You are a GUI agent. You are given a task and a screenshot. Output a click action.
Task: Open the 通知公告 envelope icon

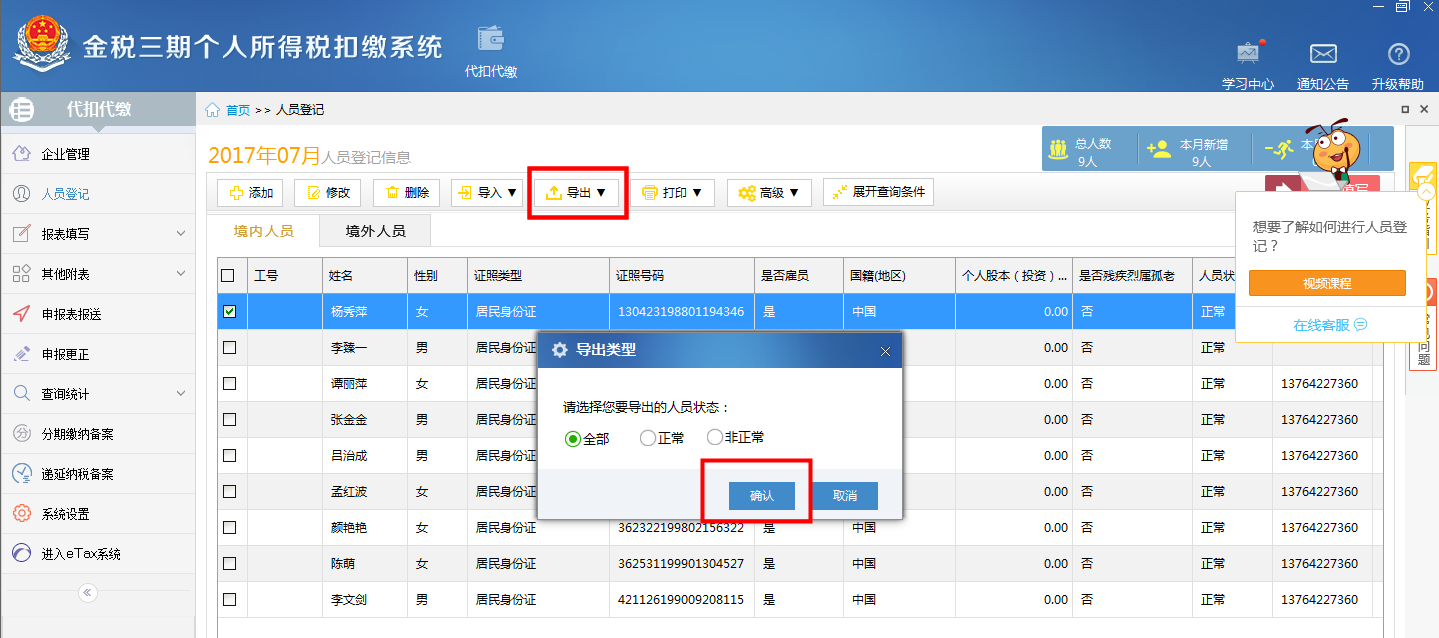1323,54
